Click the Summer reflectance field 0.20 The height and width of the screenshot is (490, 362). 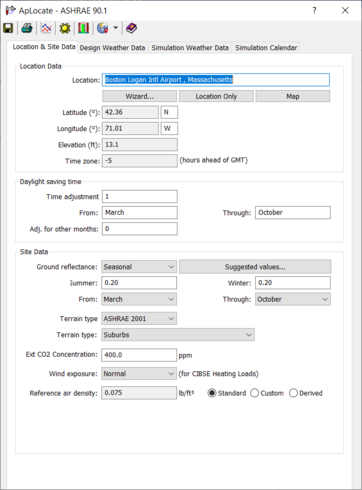point(139,283)
